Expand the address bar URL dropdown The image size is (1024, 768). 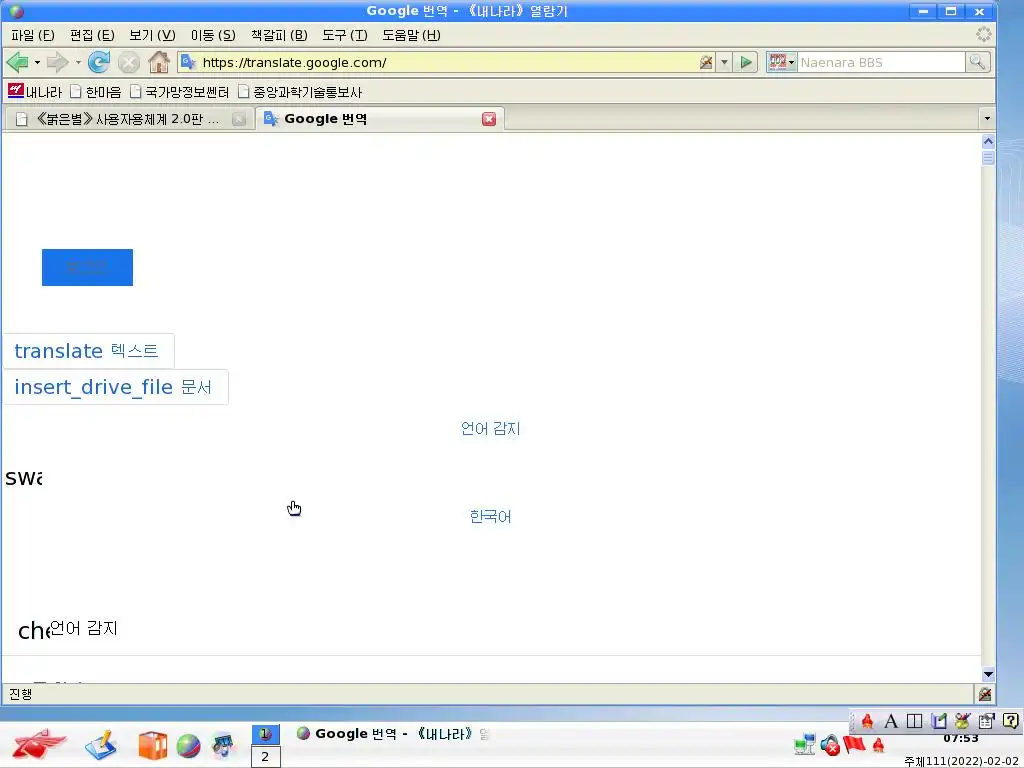724,63
